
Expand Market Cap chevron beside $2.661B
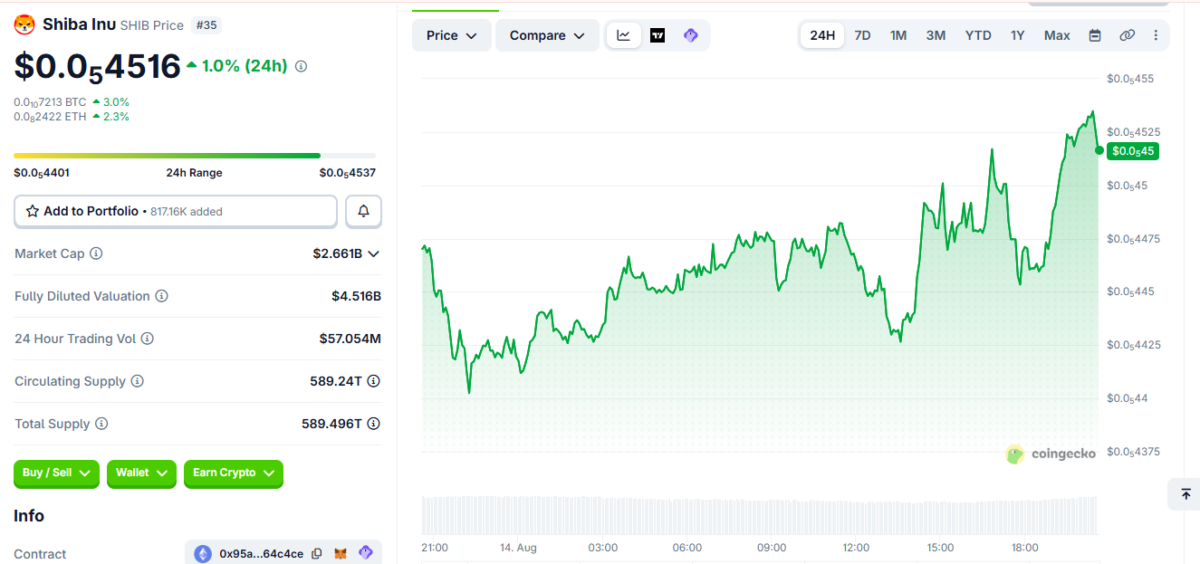pos(374,254)
